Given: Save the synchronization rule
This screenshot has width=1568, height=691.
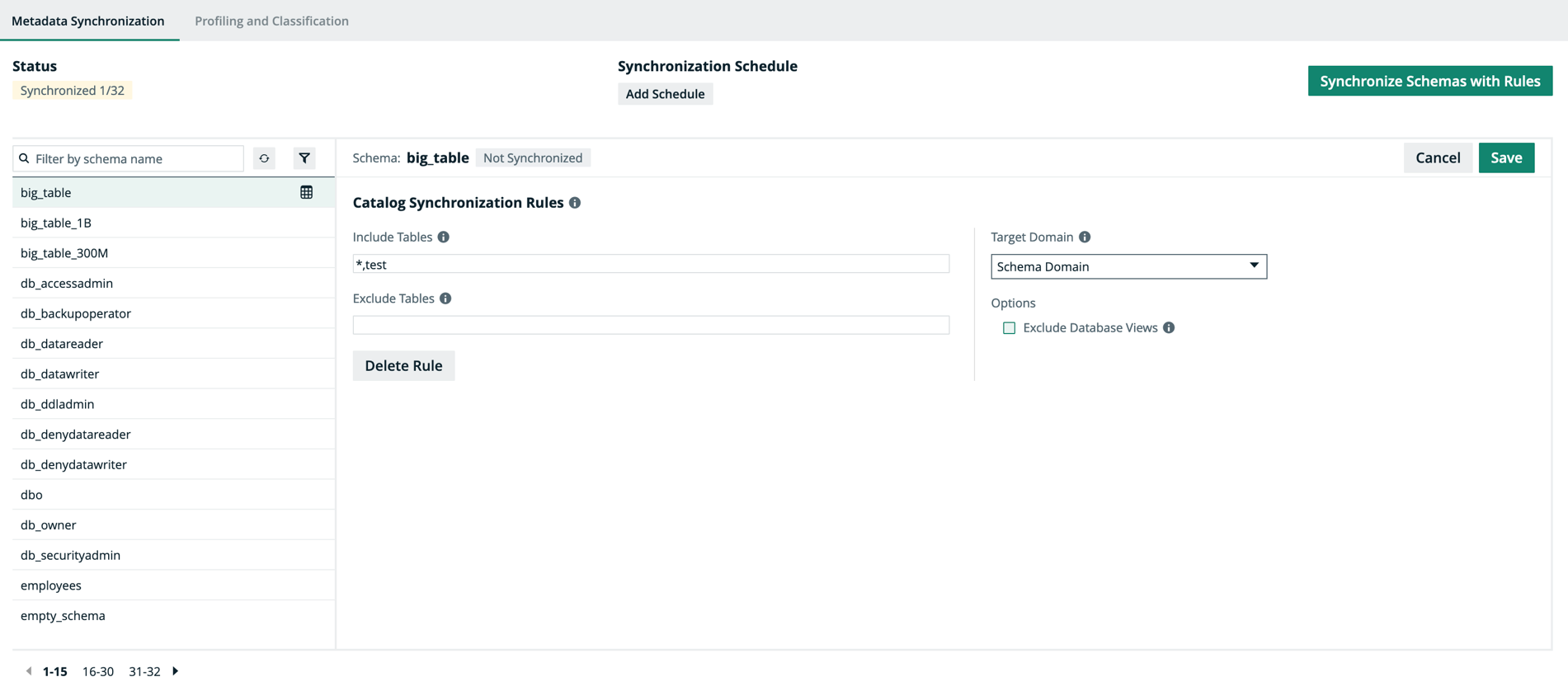Looking at the screenshot, I should click(1505, 157).
